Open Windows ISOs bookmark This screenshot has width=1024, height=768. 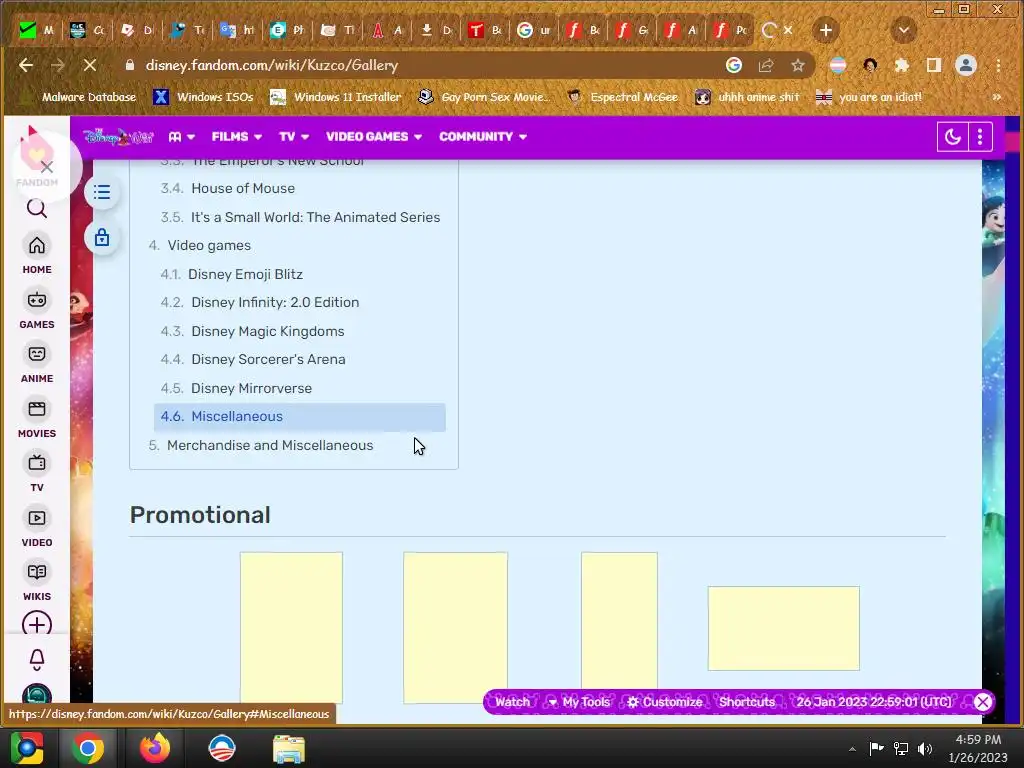[x=204, y=97]
